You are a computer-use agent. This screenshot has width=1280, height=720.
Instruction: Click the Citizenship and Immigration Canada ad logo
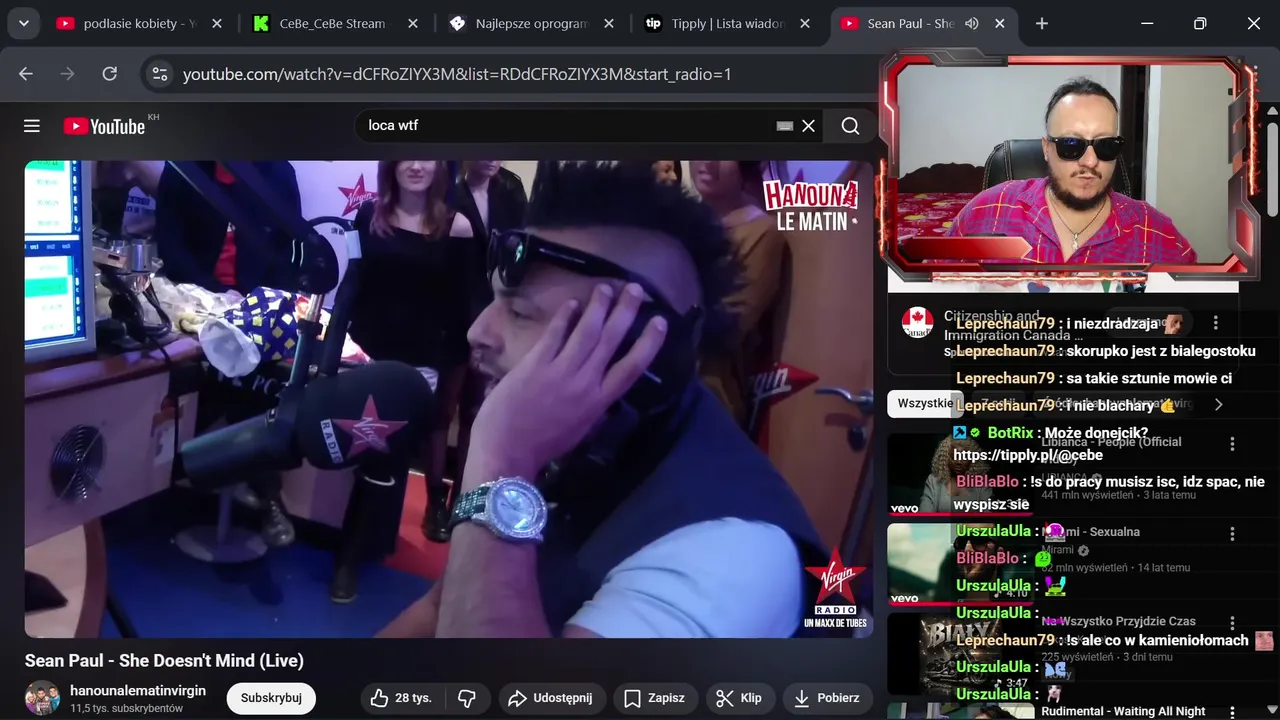click(x=917, y=323)
